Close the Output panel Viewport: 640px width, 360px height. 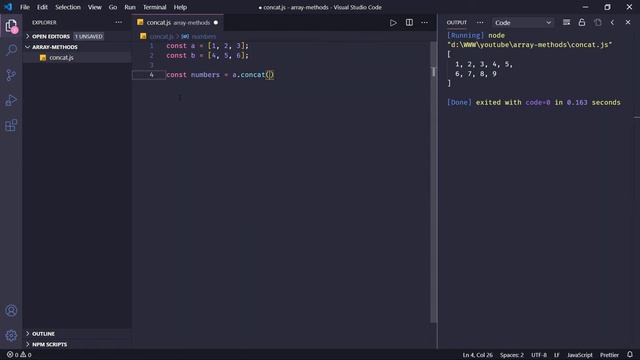628,22
